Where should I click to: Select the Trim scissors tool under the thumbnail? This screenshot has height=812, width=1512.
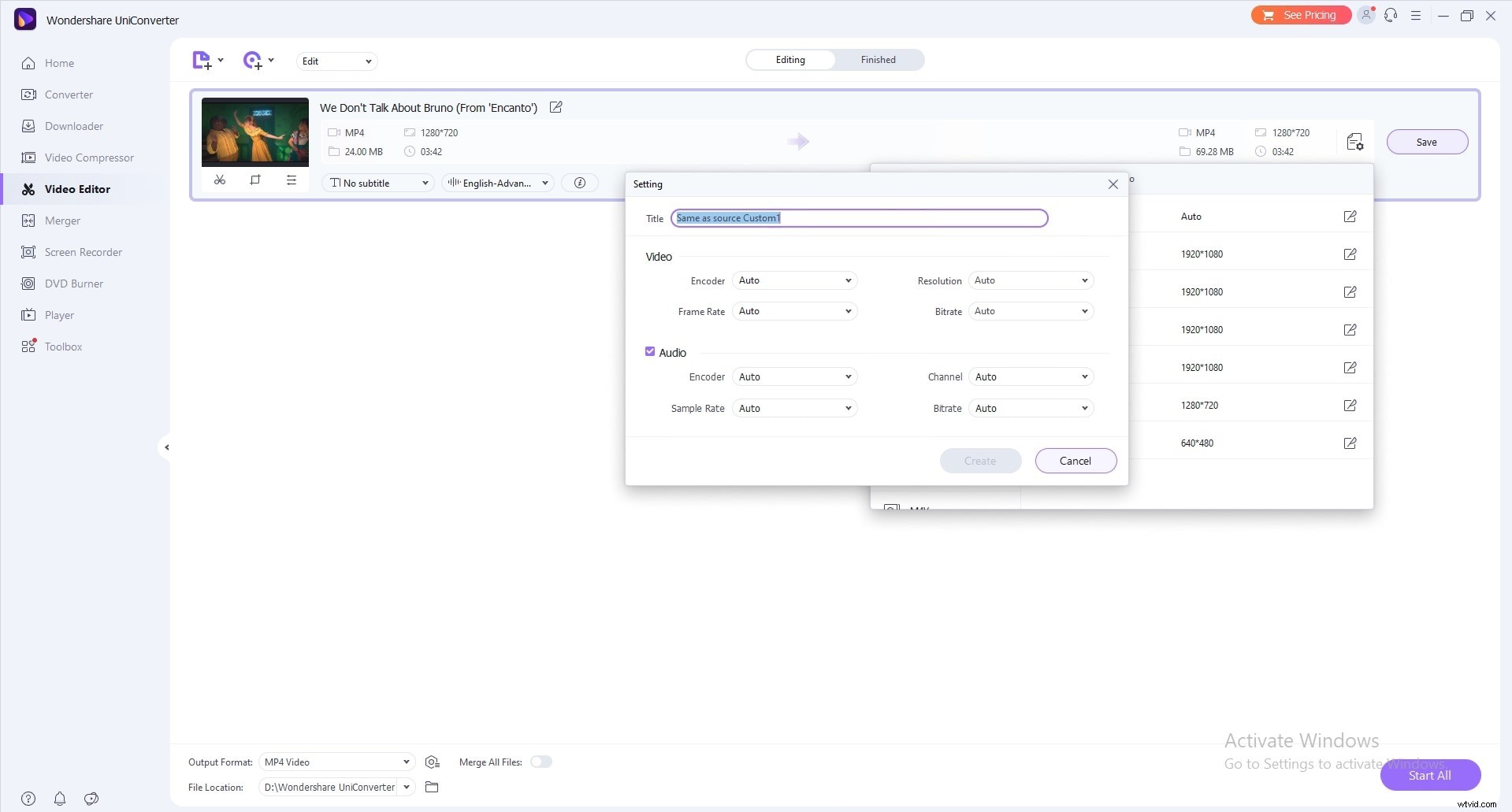coord(220,180)
